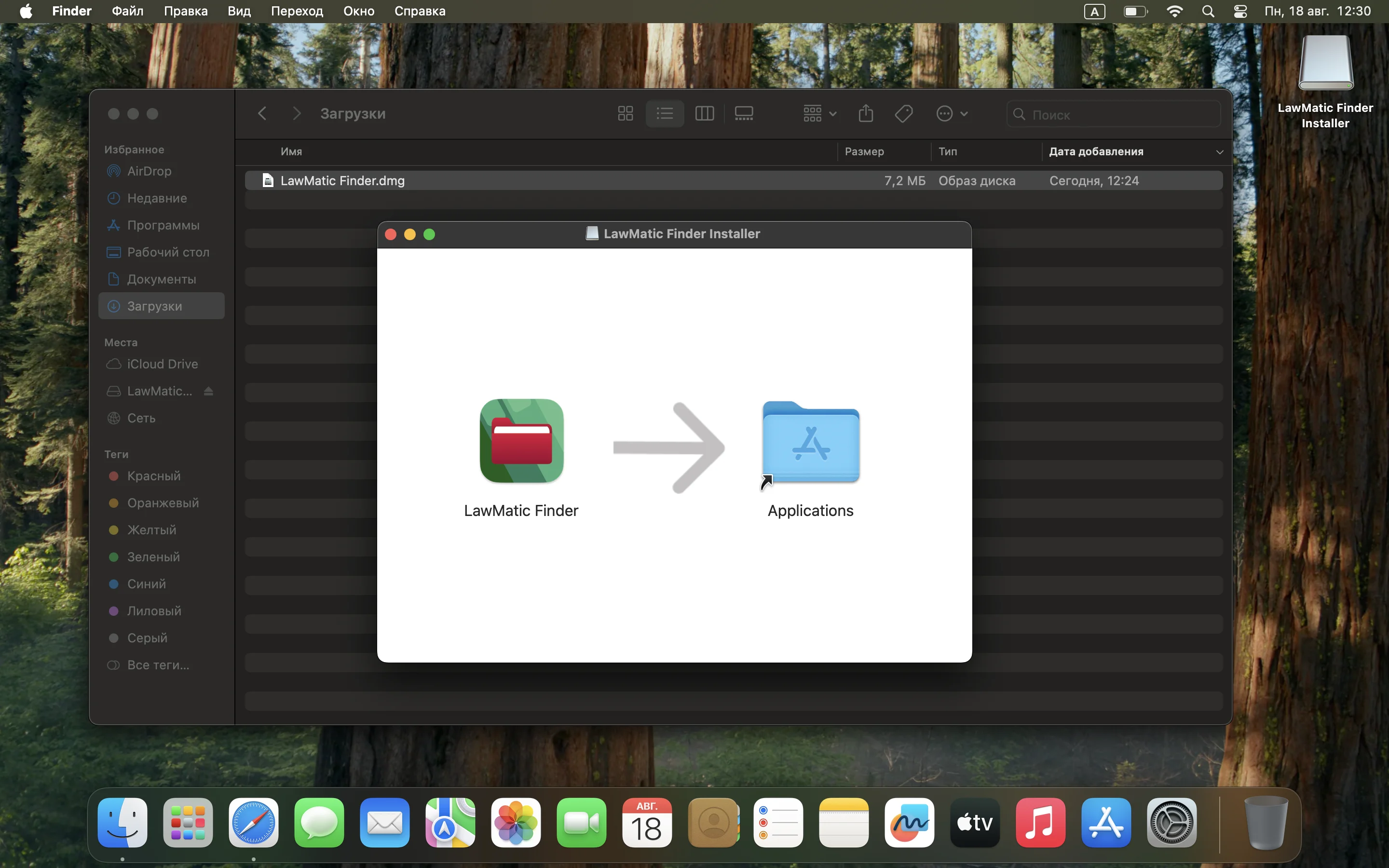Open the group-by options dropdown
This screenshot has height=868, width=1389.
pos(819,114)
